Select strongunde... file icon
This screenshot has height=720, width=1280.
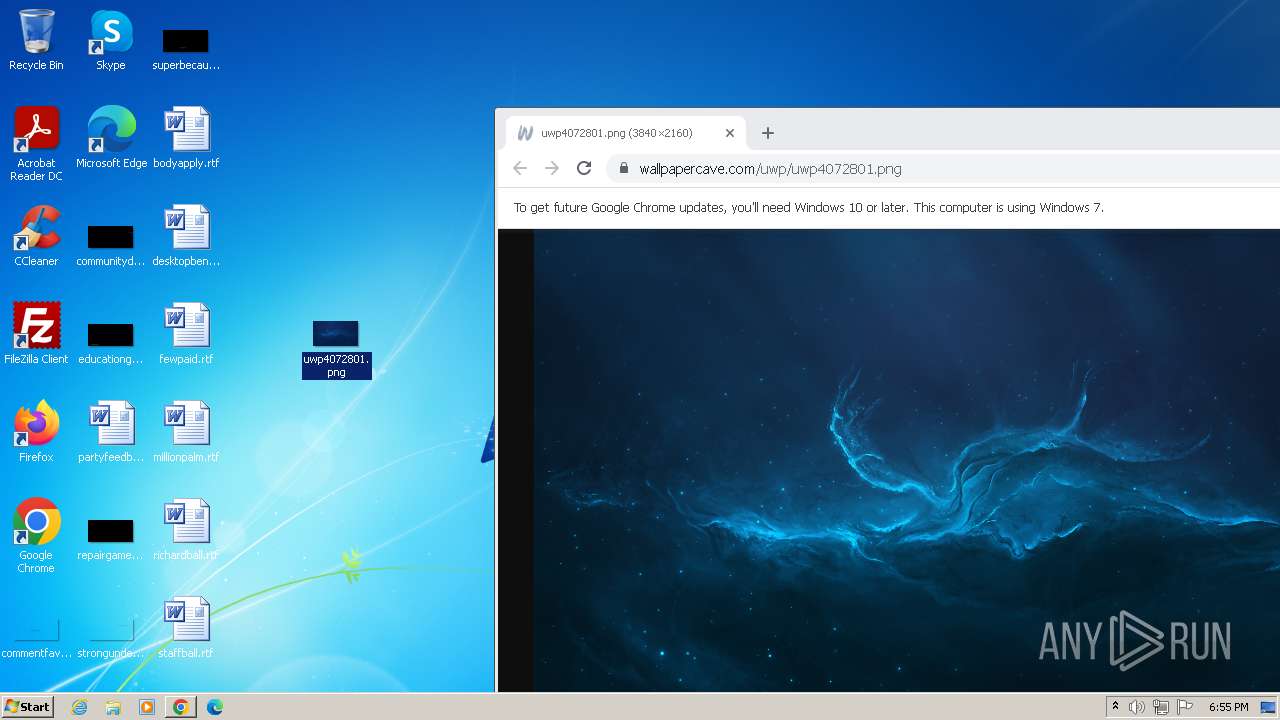pyautogui.click(x=111, y=639)
